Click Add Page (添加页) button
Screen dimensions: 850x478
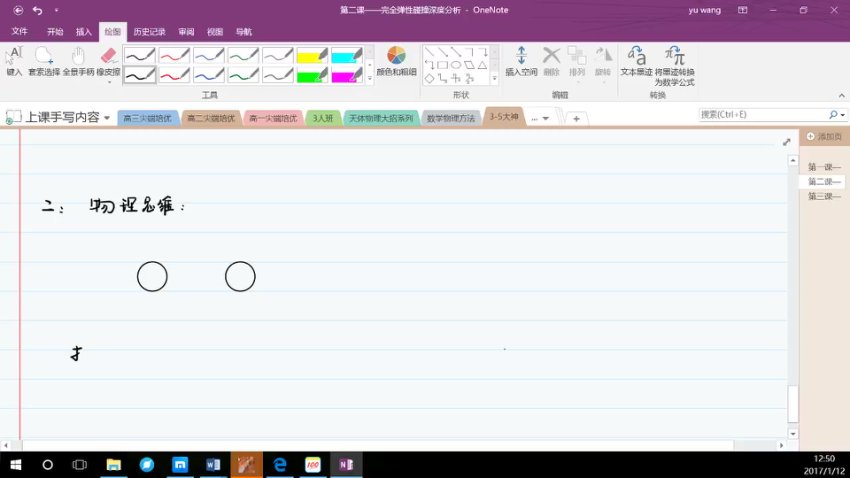pos(824,136)
